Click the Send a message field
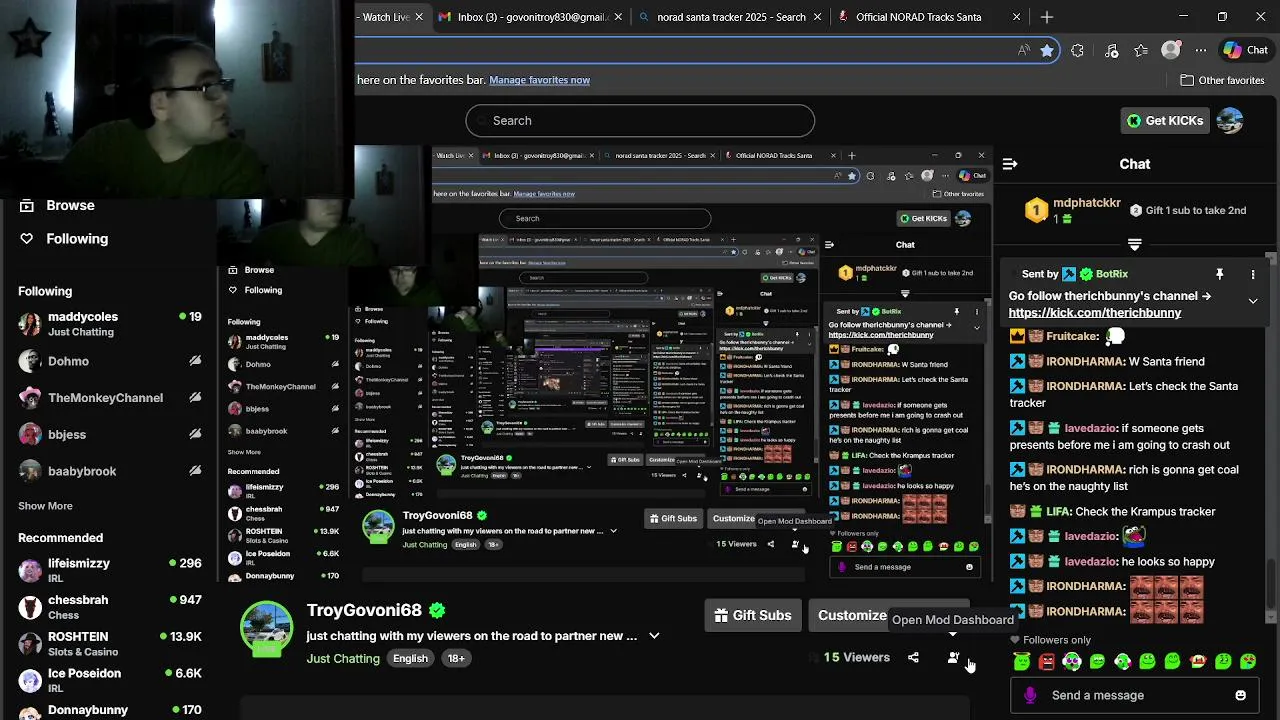 point(1135,695)
